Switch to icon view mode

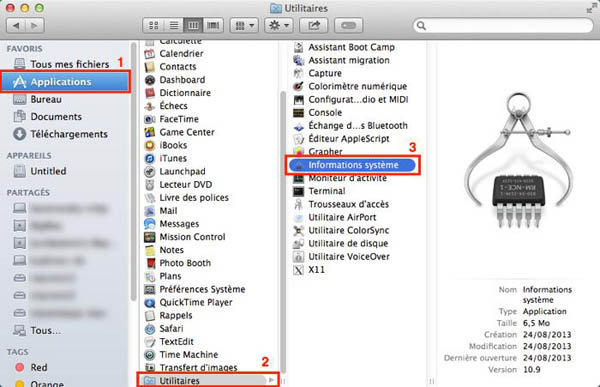153,26
